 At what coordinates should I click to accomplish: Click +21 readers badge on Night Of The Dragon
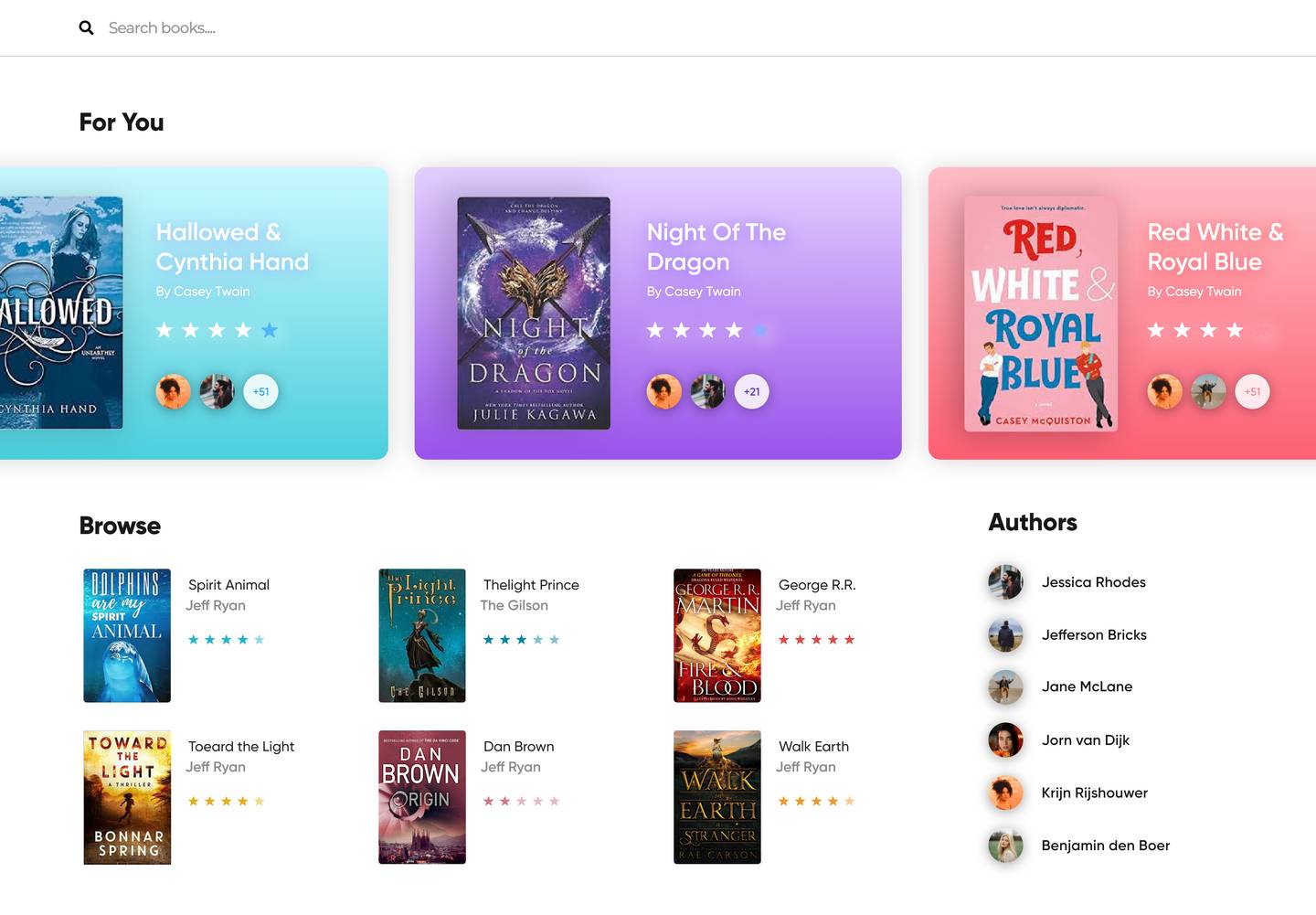pos(752,392)
